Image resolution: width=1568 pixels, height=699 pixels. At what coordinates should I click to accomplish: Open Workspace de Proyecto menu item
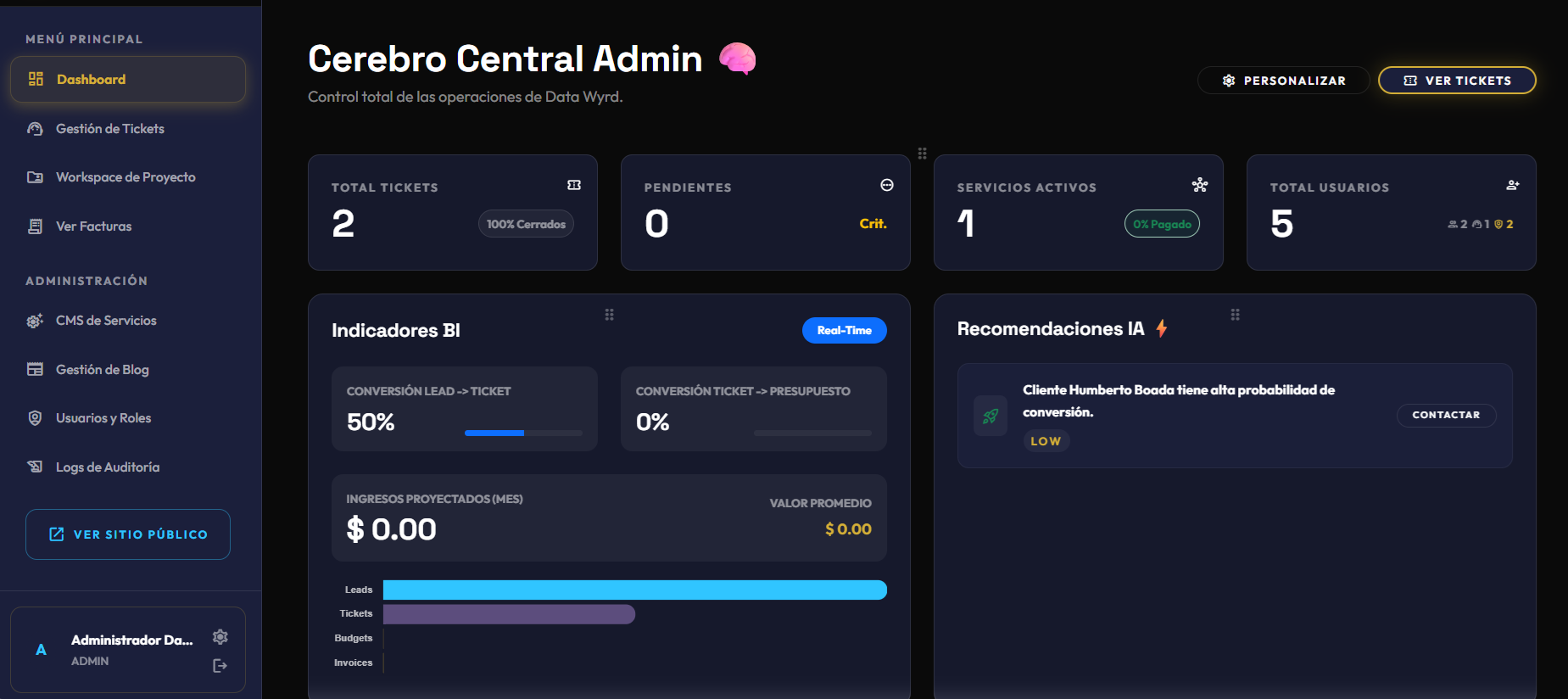coord(126,177)
